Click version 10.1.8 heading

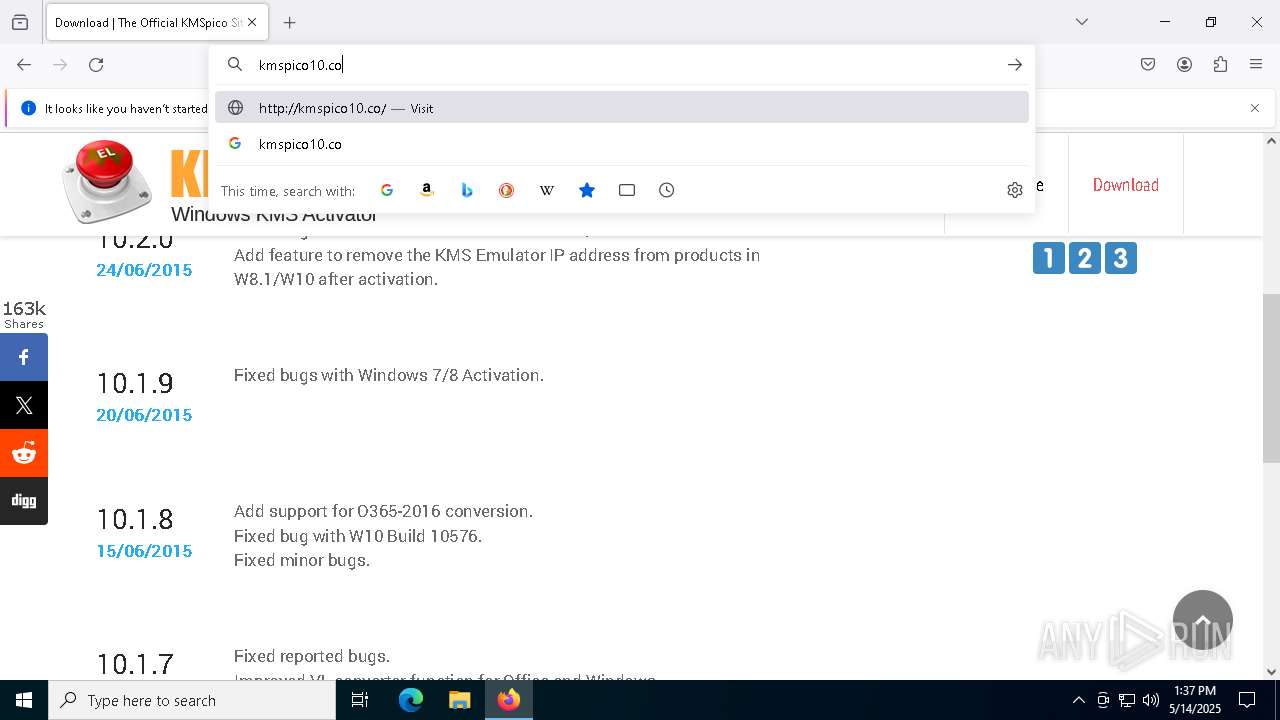tap(135, 519)
